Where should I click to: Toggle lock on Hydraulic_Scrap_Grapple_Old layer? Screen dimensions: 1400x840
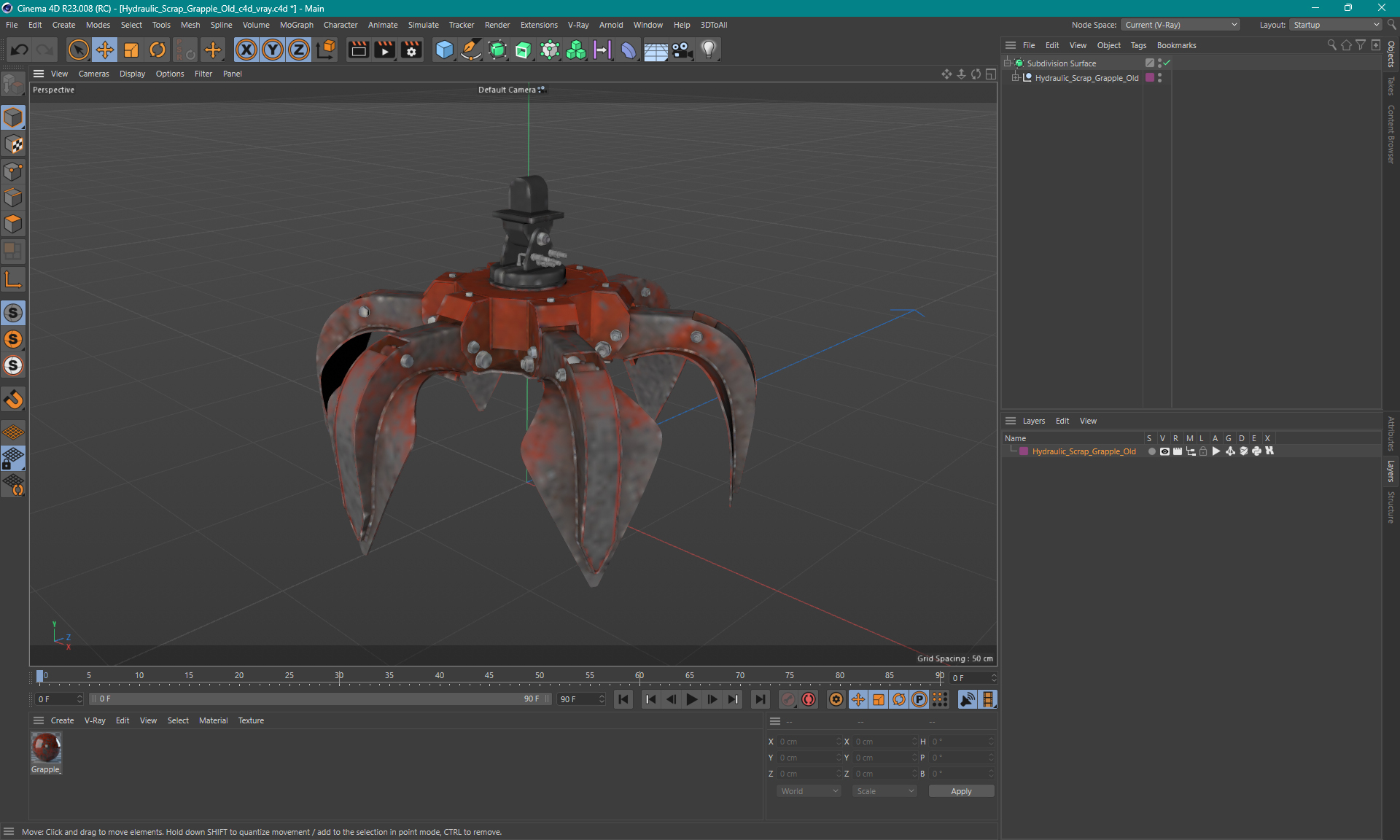[x=1203, y=451]
